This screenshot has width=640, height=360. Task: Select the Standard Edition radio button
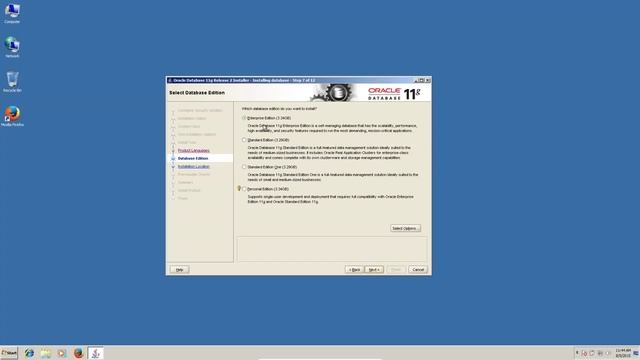click(x=244, y=140)
